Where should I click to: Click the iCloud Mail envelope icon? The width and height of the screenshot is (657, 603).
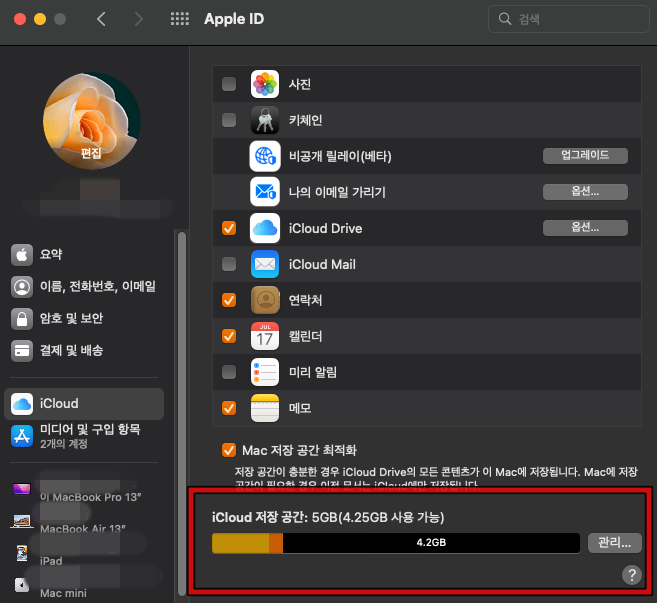coord(265,264)
